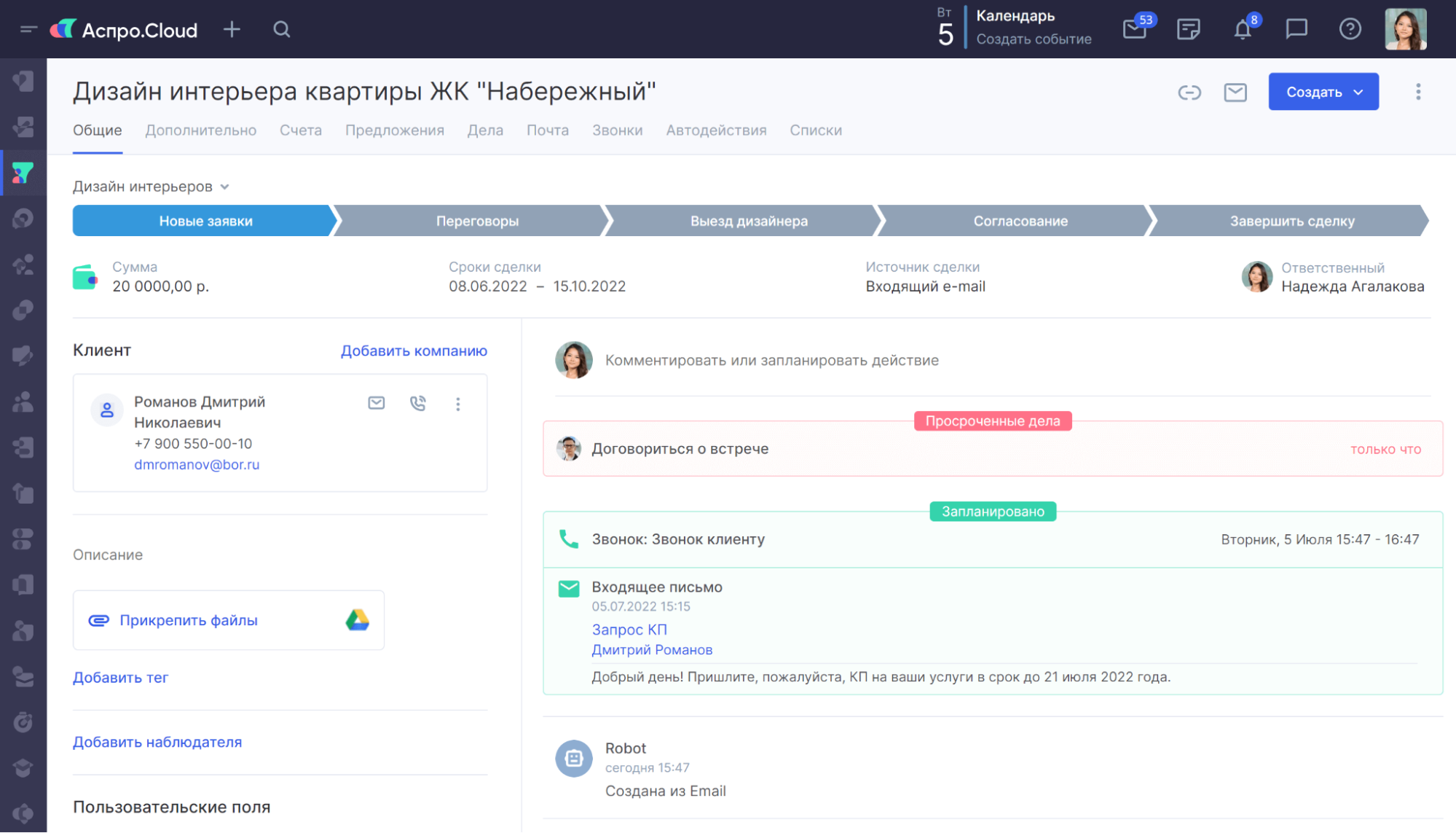Image resolution: width=1456 pixels, height=833 pixels.
Task: Open the notifications bell icon
Action: (1243, 30)
